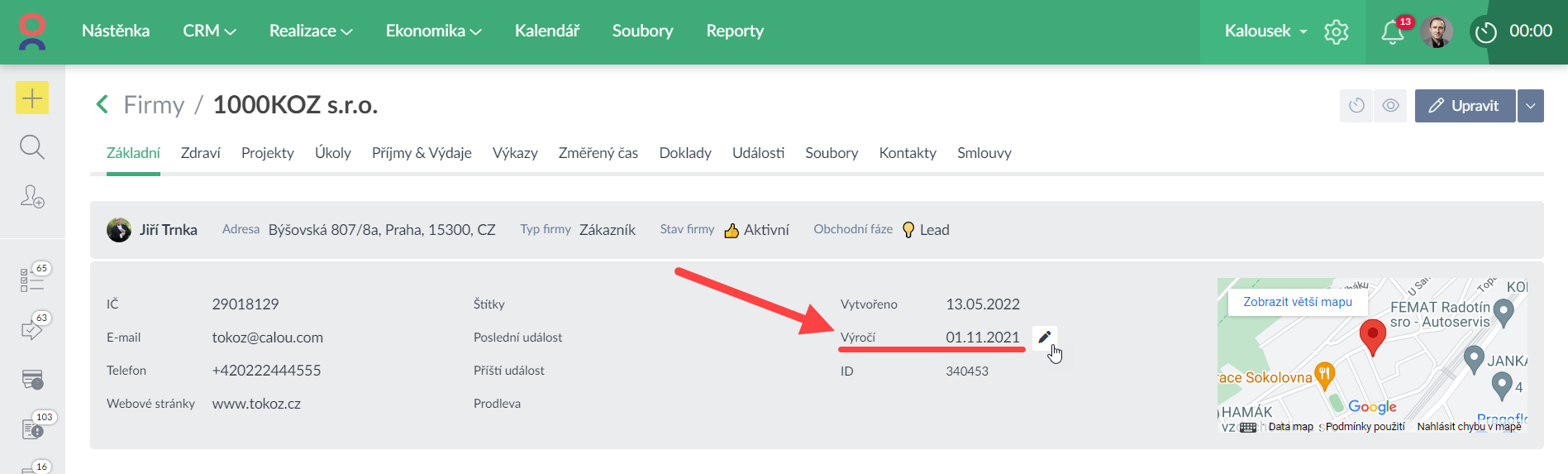Open the Kalousek account dropdown
The width and height of the screenshot is (1568, 474).
(1265, 31)
